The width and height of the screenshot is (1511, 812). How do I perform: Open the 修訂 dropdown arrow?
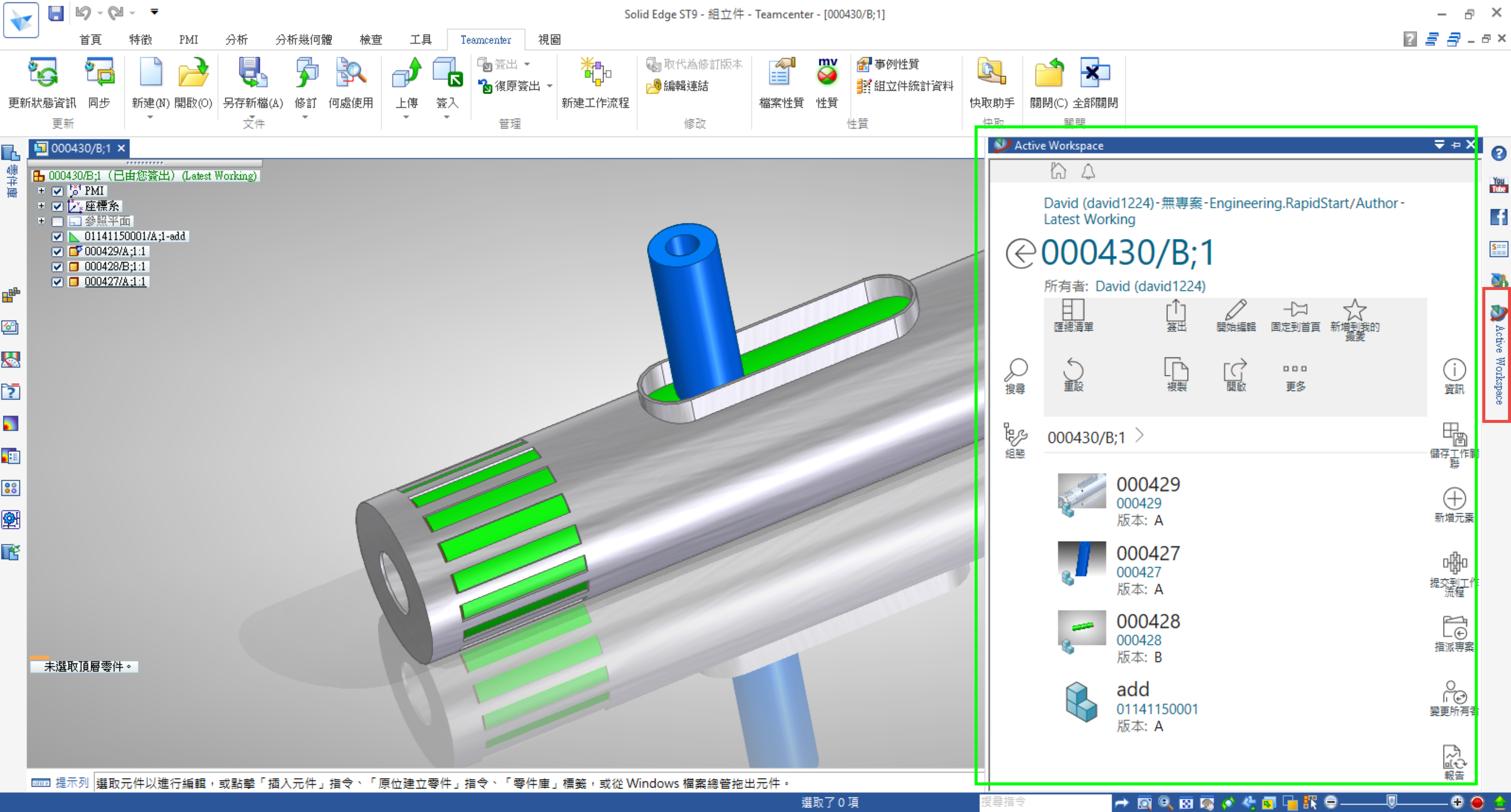coord(305,117)
